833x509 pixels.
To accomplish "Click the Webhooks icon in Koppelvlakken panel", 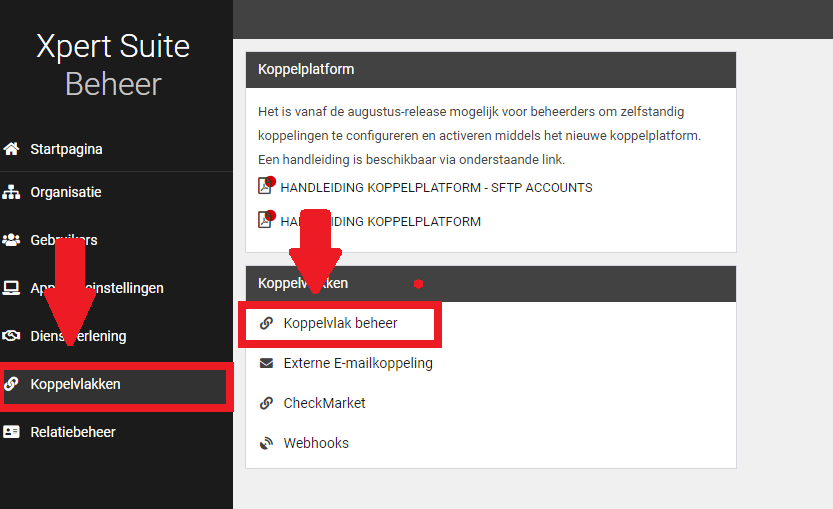I will click(x=266, y=443).
